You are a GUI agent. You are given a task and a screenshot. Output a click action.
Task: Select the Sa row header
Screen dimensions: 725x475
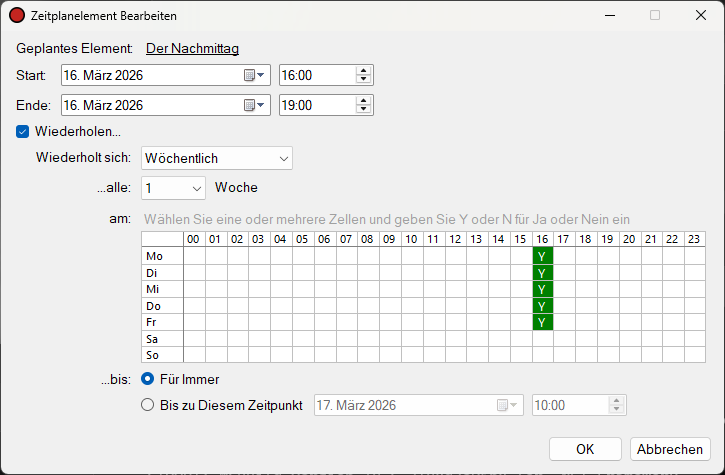pos(162,339)
